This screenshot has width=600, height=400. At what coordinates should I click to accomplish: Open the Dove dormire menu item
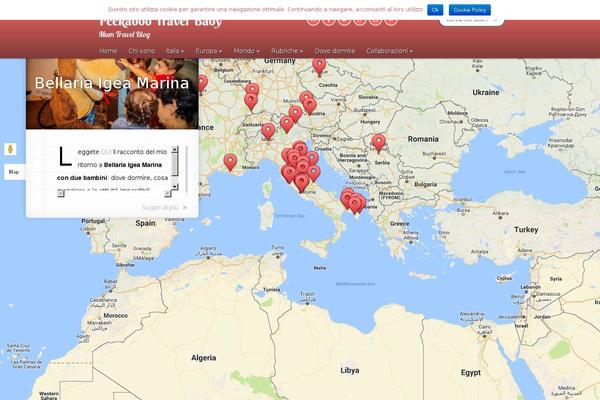pos(334,51)
